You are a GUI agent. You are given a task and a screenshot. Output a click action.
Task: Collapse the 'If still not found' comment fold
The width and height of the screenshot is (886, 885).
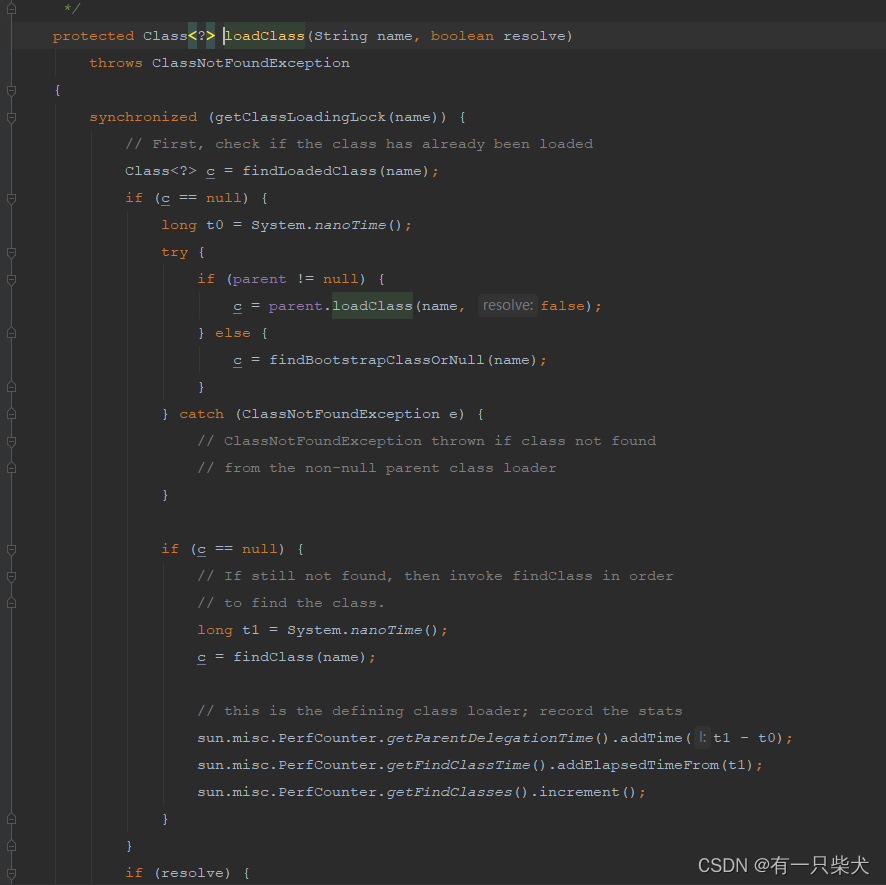pos(11,576)
